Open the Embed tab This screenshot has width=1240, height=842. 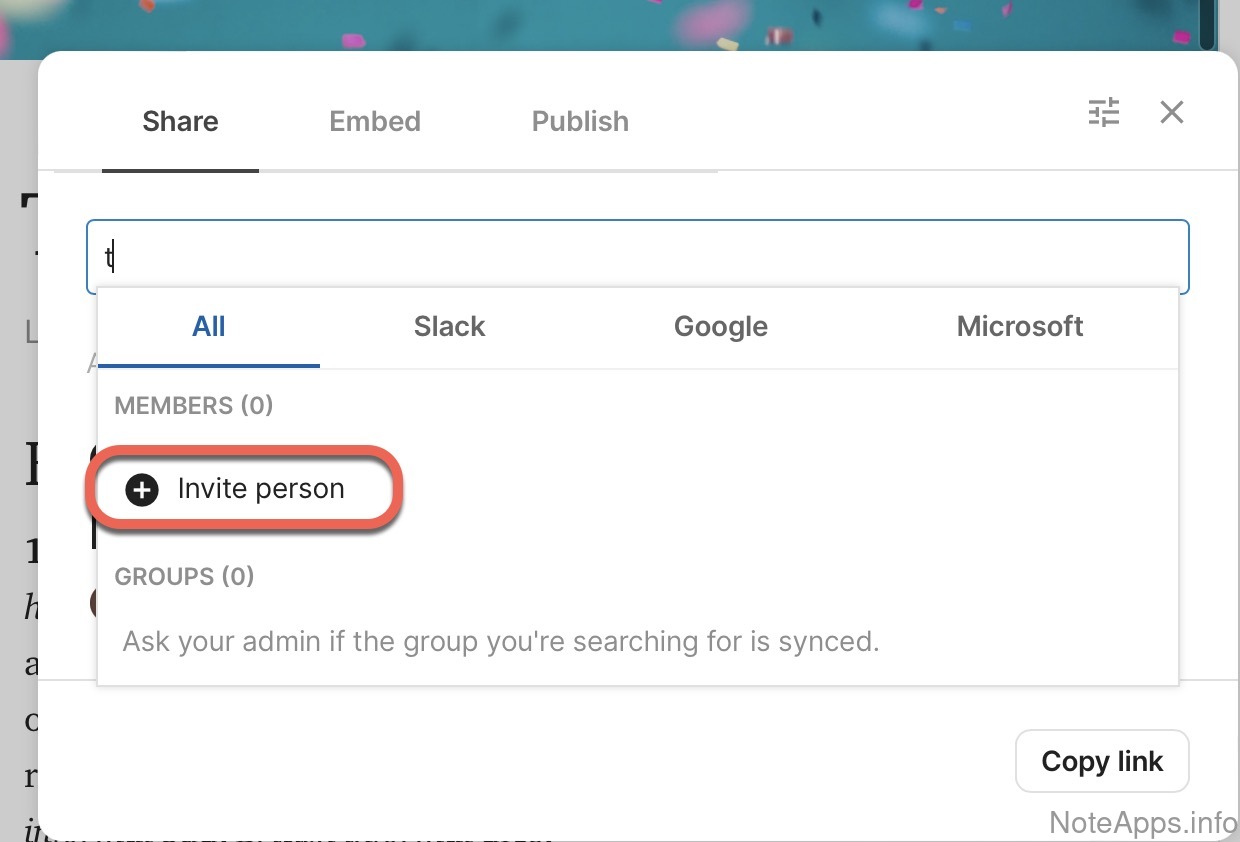click(375, 122)
